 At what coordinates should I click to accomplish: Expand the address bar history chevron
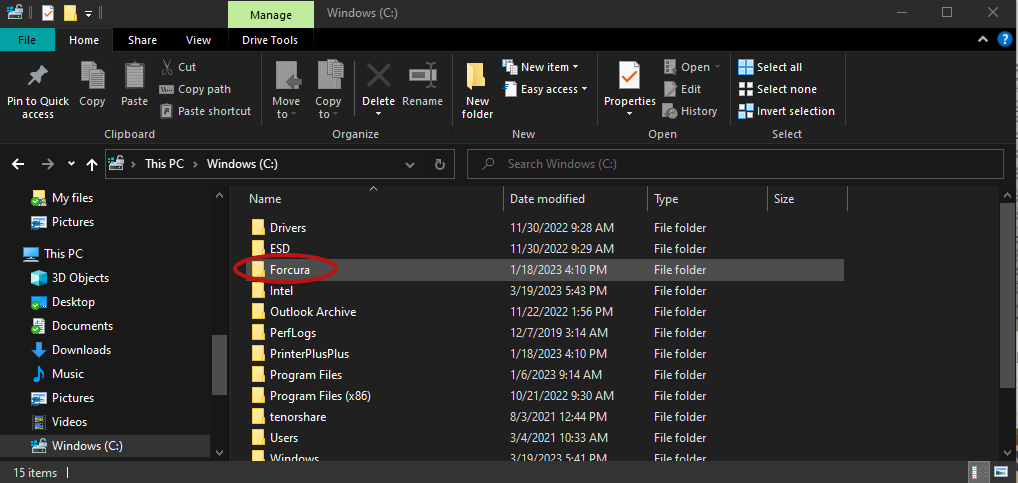point(410,164)
